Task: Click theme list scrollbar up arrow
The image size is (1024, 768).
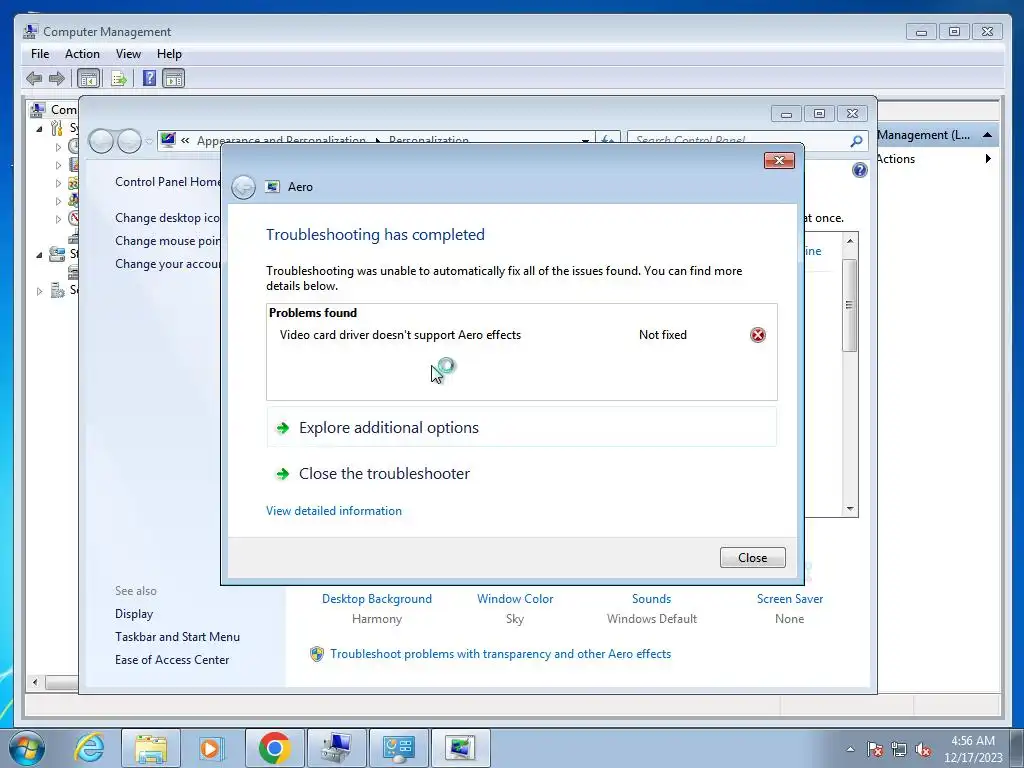Action: click(x=850, y=241)
